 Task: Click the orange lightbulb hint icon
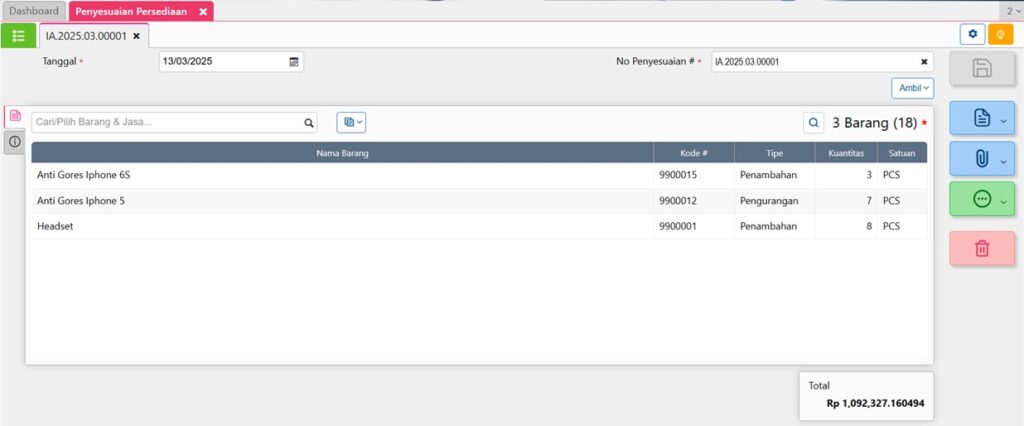1000,35
